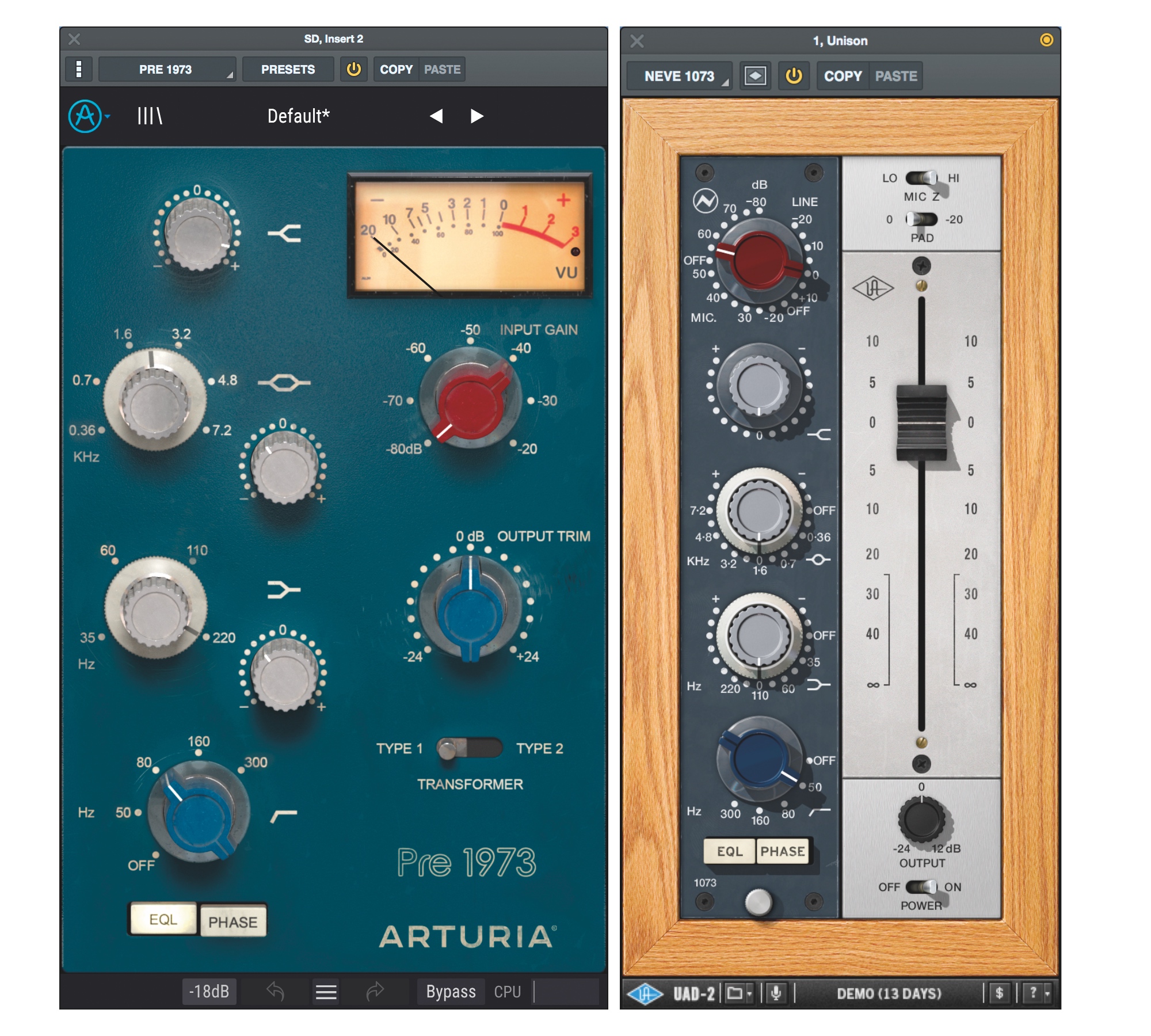Viewport: 1151px width, 1036px height.
Task: Toggle the UAD EQL button
Action: 730,851
